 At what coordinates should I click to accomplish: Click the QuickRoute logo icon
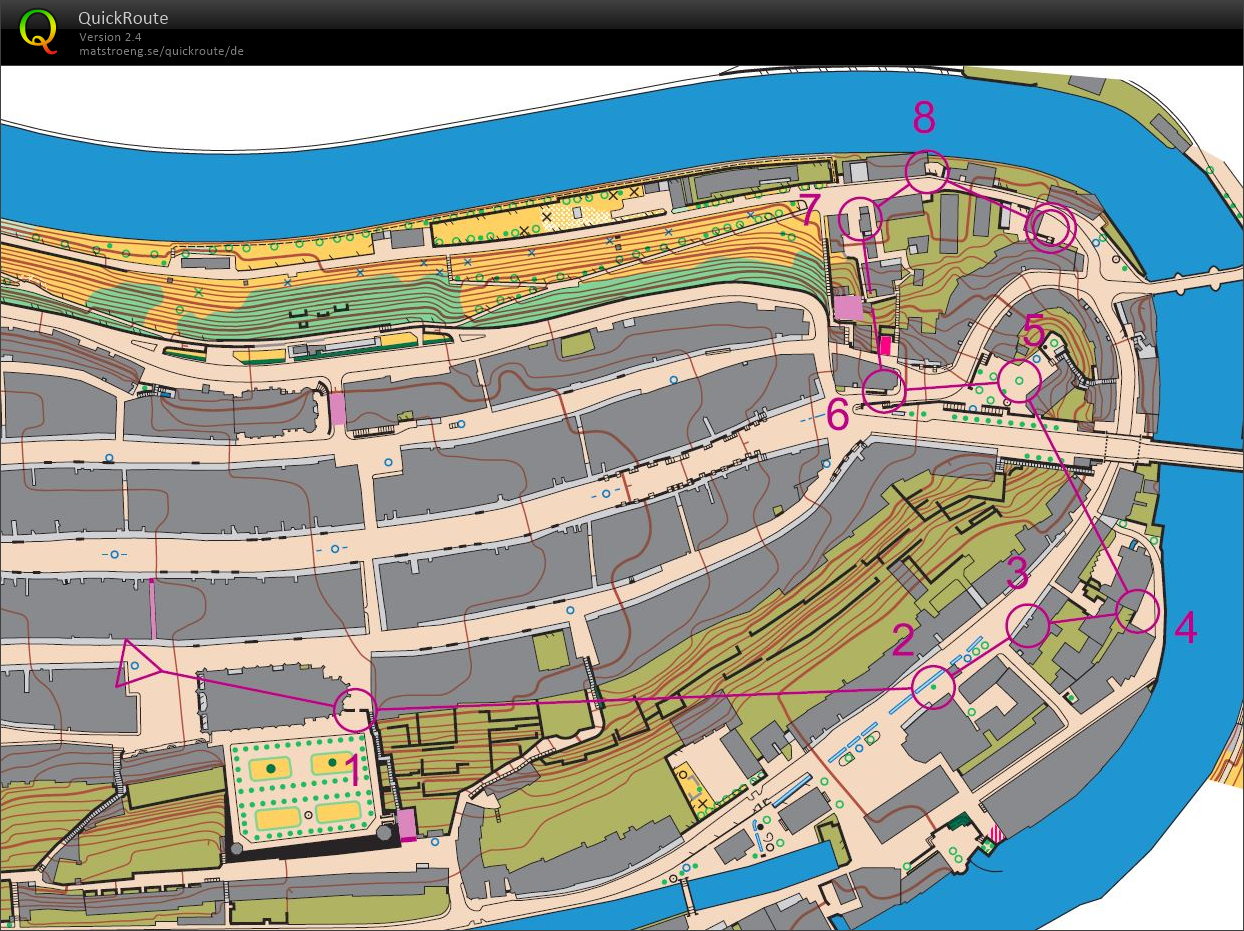[x=39, y=29]
